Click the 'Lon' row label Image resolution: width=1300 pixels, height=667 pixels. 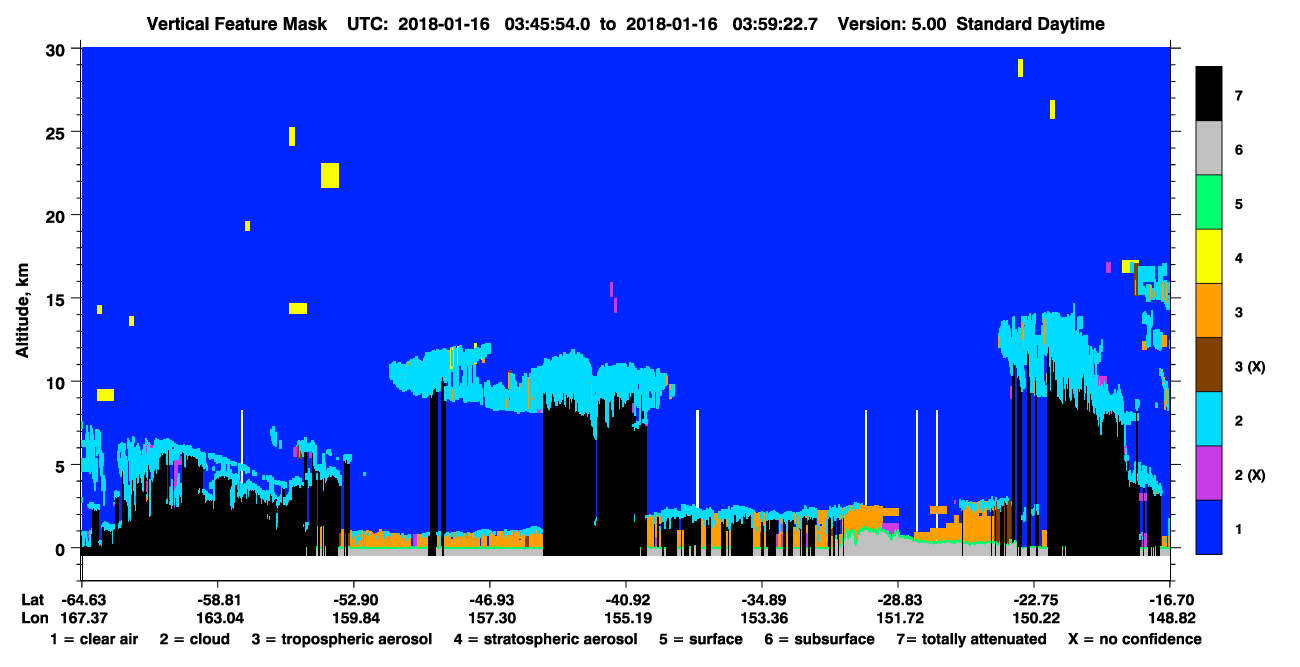click(x=34, y=618)
